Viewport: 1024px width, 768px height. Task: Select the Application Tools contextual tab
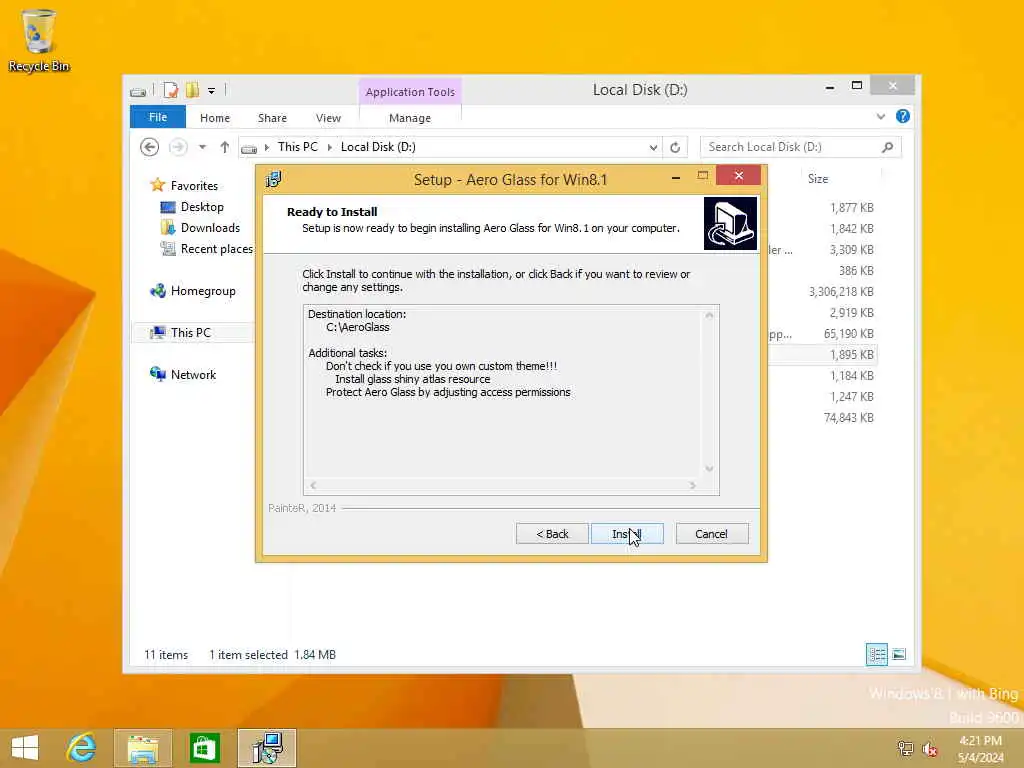click(410, 92)
